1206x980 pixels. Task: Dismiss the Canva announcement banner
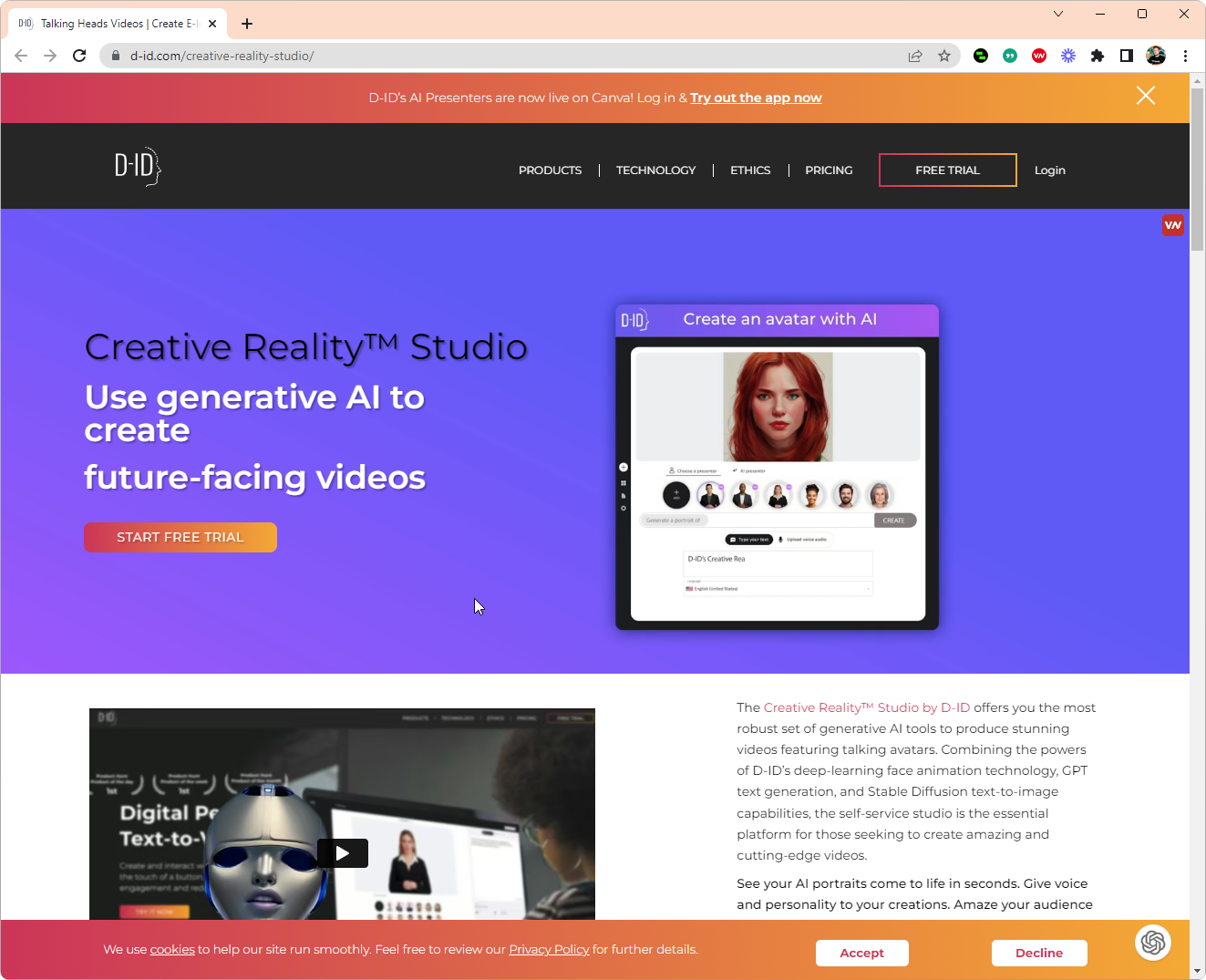tap(1146, 96)
